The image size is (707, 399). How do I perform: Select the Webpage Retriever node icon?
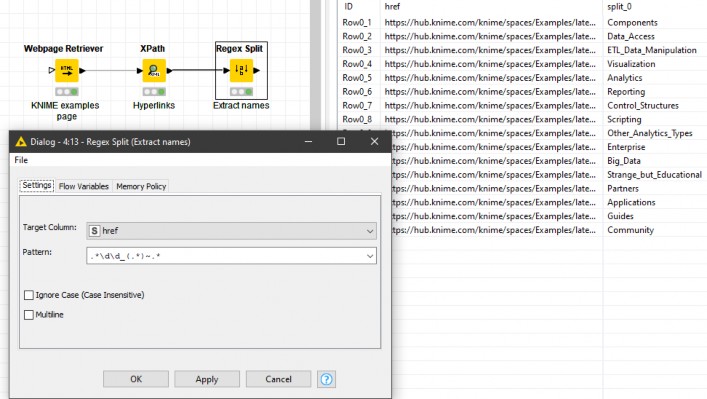tap(67, 70)
